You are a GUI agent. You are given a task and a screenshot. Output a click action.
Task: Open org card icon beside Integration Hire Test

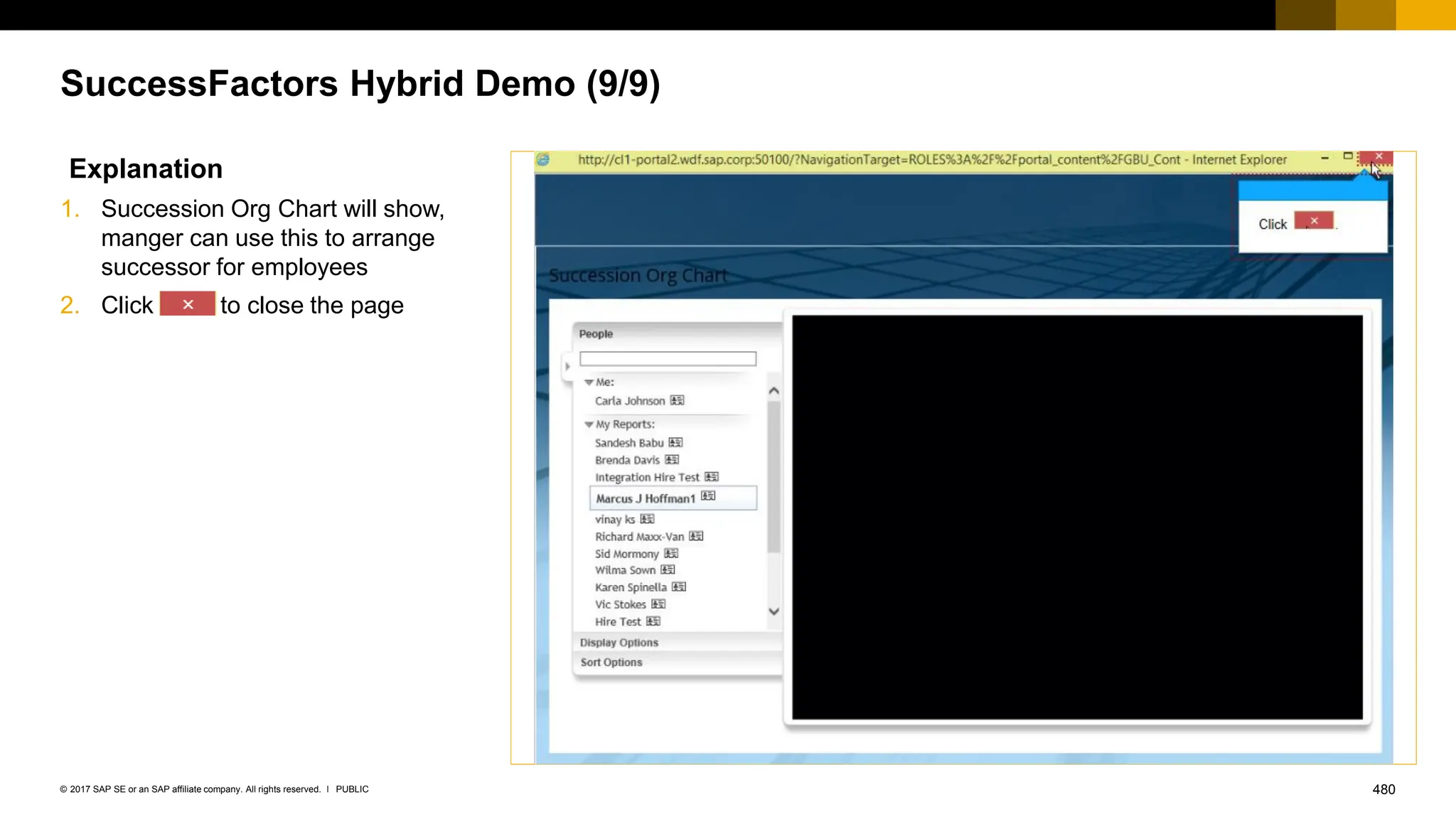pos(712,476)
